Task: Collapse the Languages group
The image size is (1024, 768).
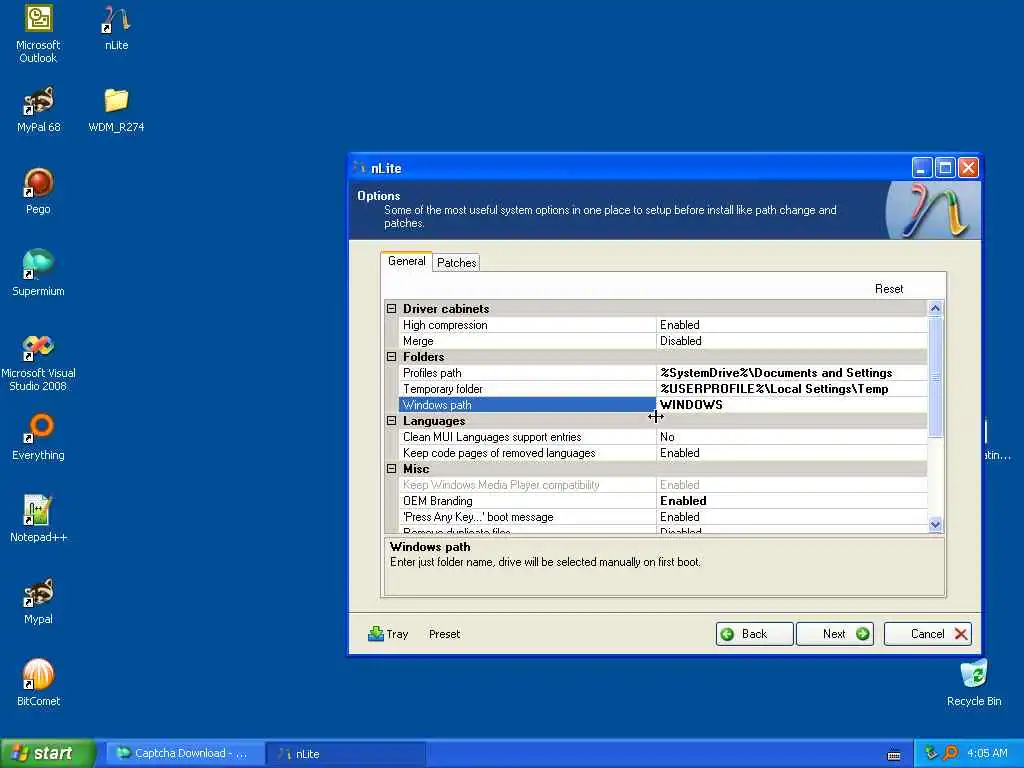Action: point(391,421)
